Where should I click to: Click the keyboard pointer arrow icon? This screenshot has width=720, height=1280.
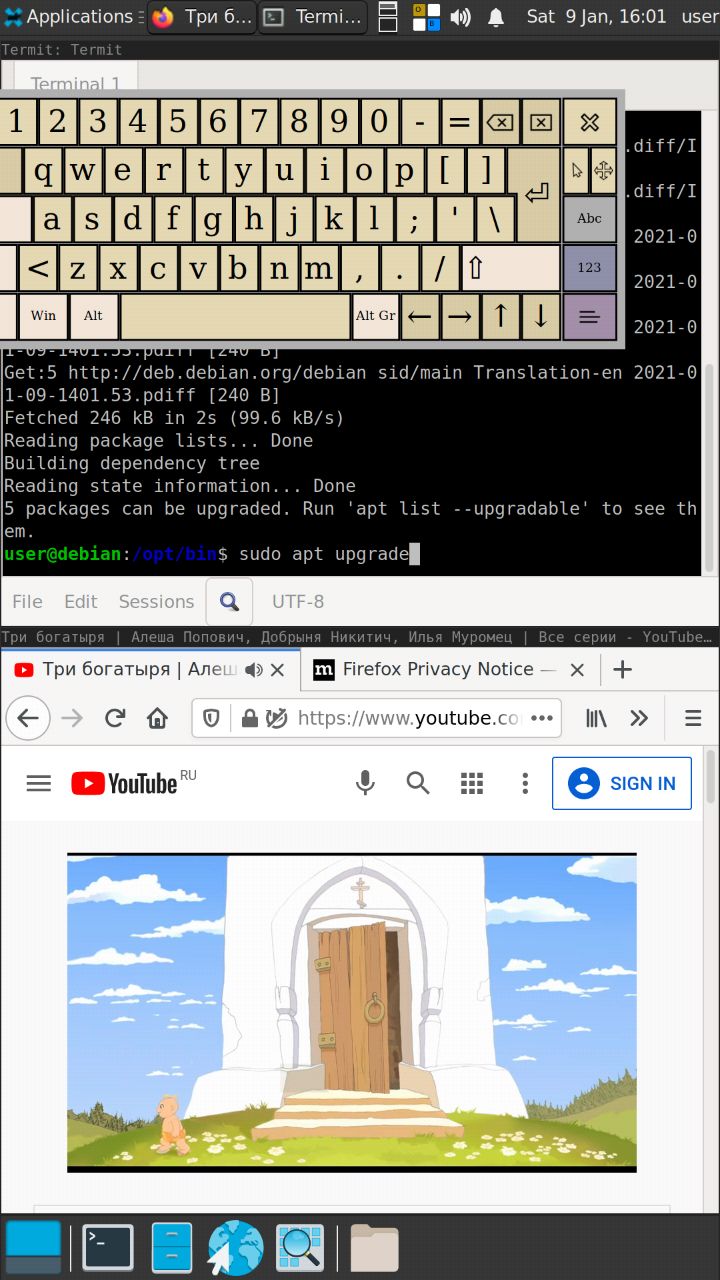[577, 171]
